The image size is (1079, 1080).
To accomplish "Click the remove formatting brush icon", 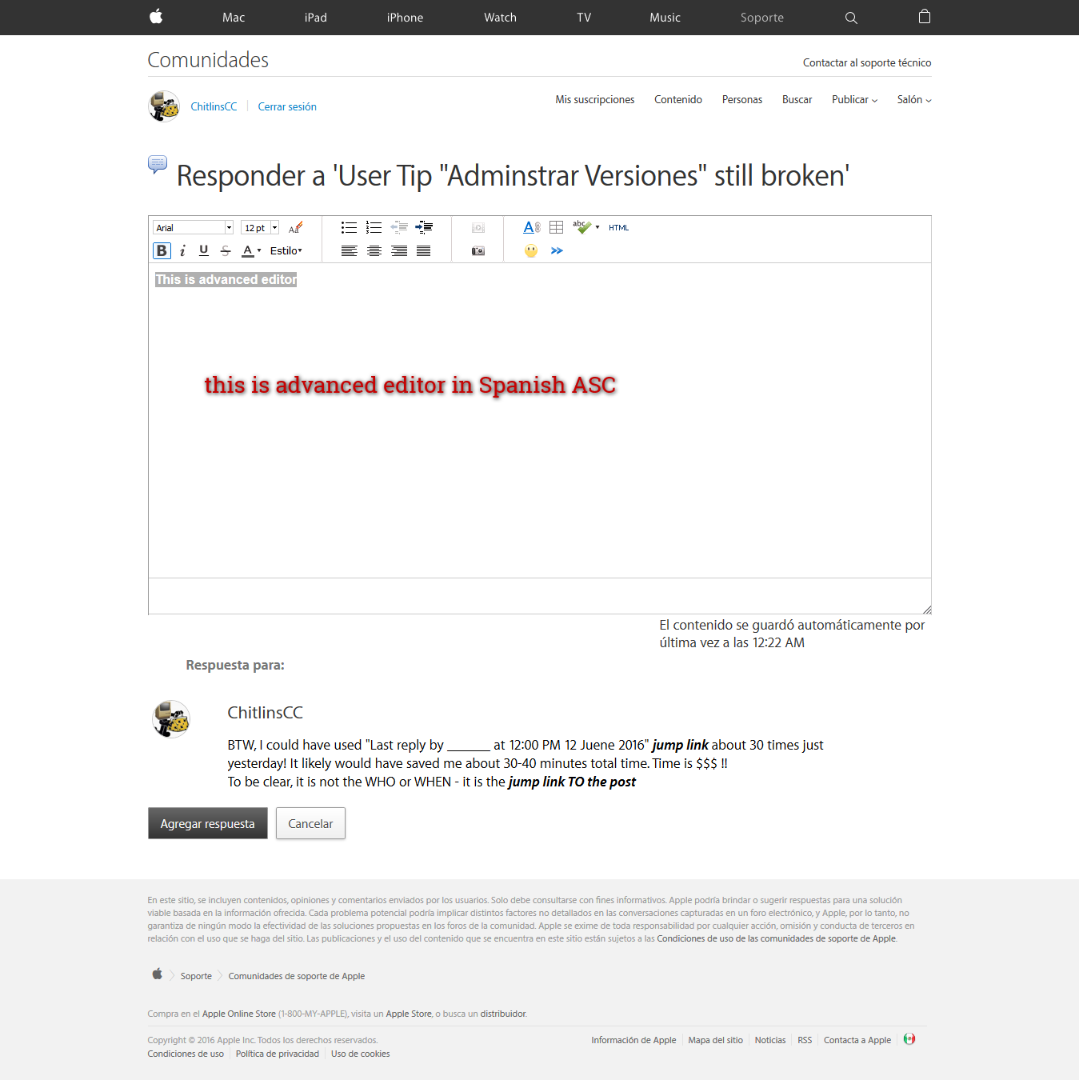I will point(295,227).
